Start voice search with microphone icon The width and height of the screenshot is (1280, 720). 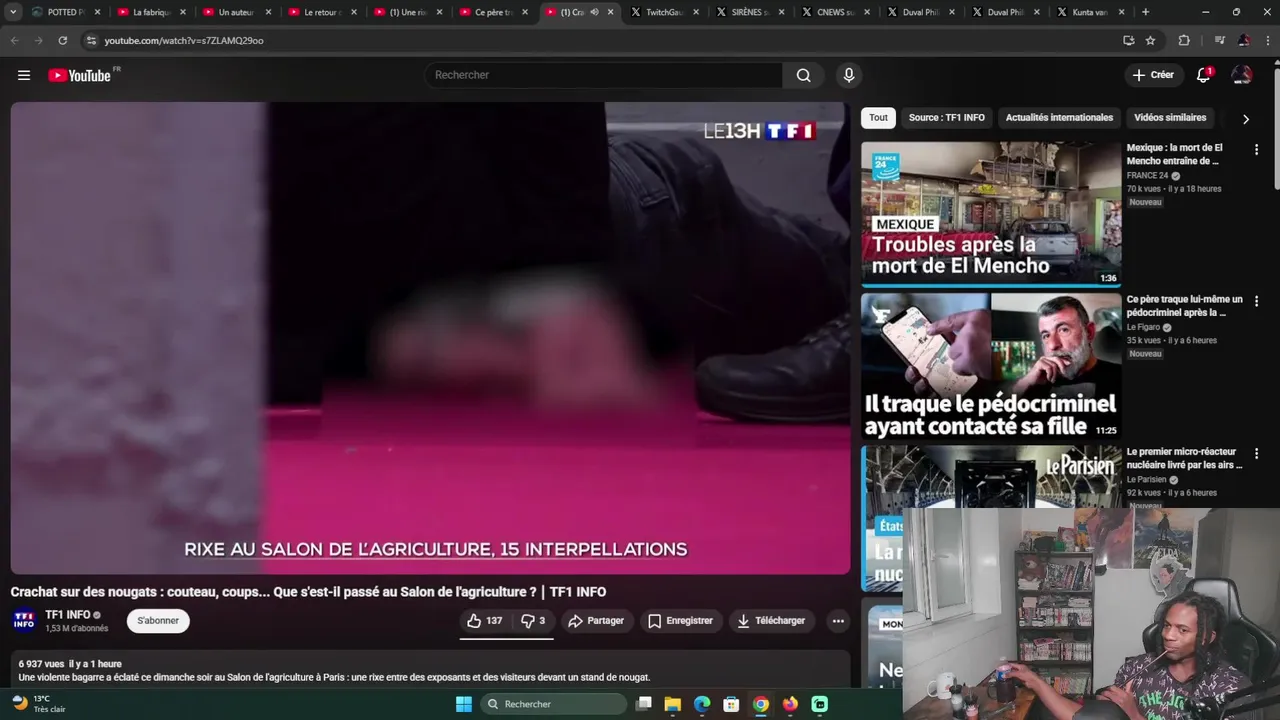tap(849, 75)
